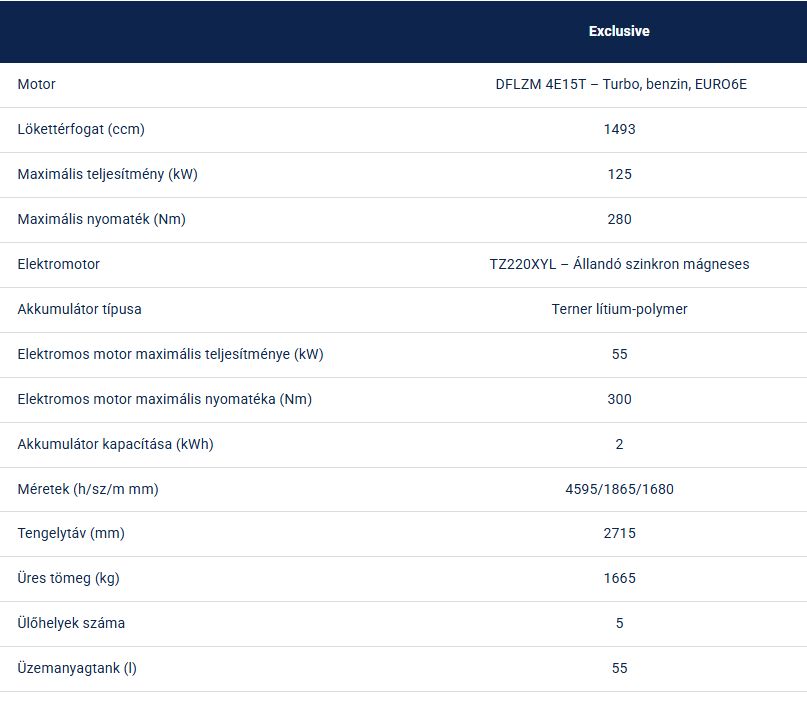This screenshot has width=807, height=719.
Task: Select the "Maximális nyomaték (Nm)" label
Action: coord(101,219)
